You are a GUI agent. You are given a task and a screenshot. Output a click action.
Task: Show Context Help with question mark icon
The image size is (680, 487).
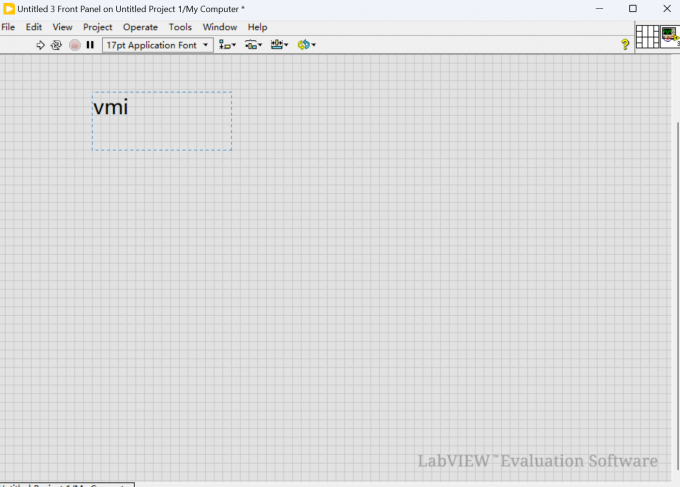pos(625,44)
